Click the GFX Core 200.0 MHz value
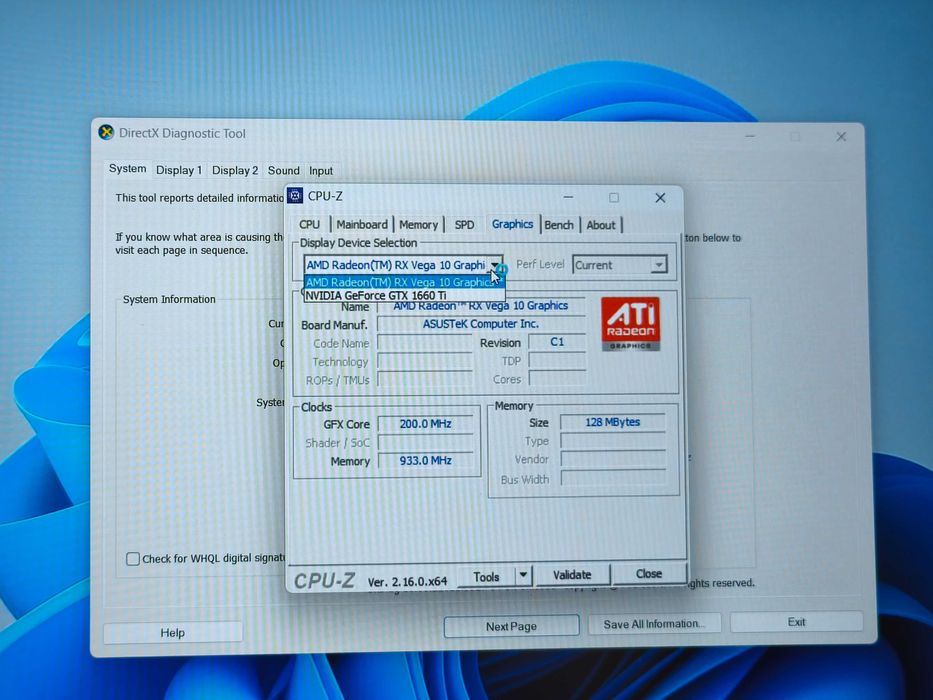The image size is (933, 700). [425, 424]
